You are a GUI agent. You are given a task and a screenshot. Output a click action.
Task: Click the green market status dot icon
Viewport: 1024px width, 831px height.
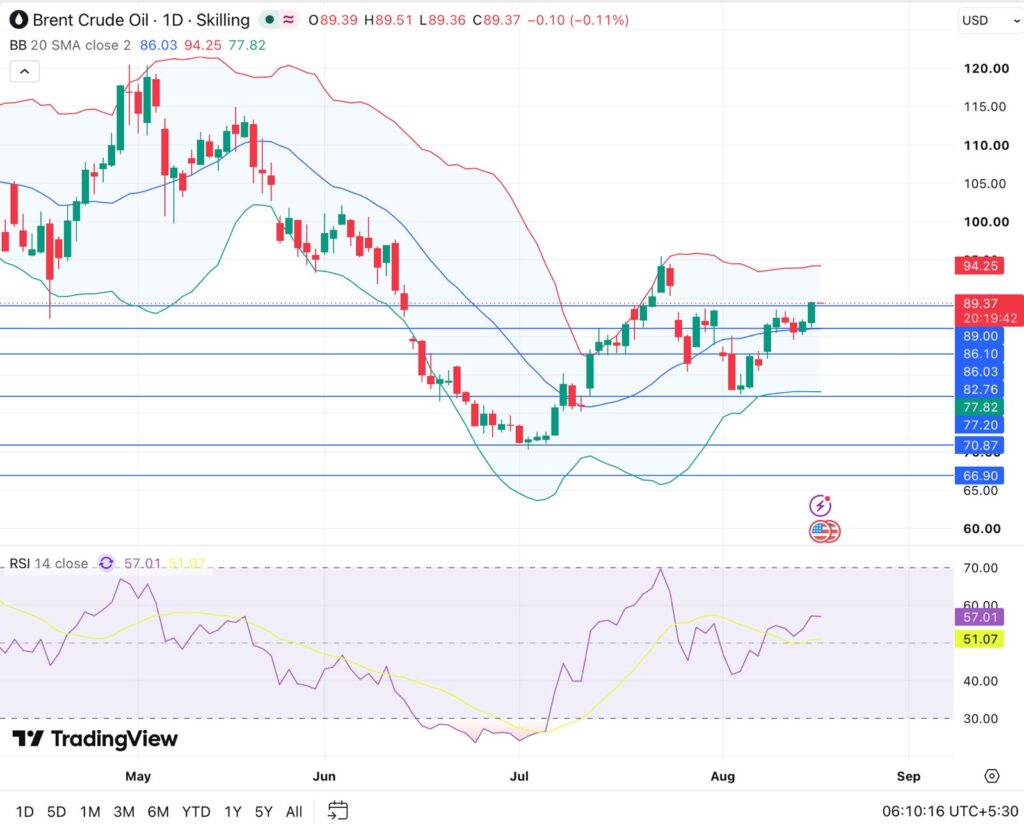(x=269, y=20)
